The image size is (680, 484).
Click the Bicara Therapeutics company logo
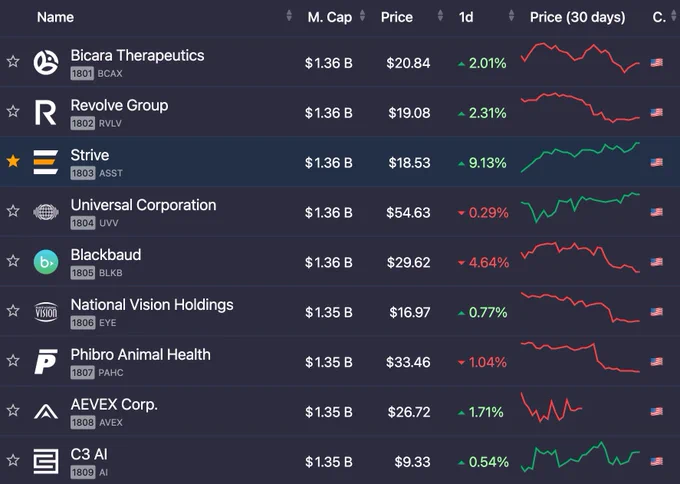pyautogui.click(x=46, y=62)
